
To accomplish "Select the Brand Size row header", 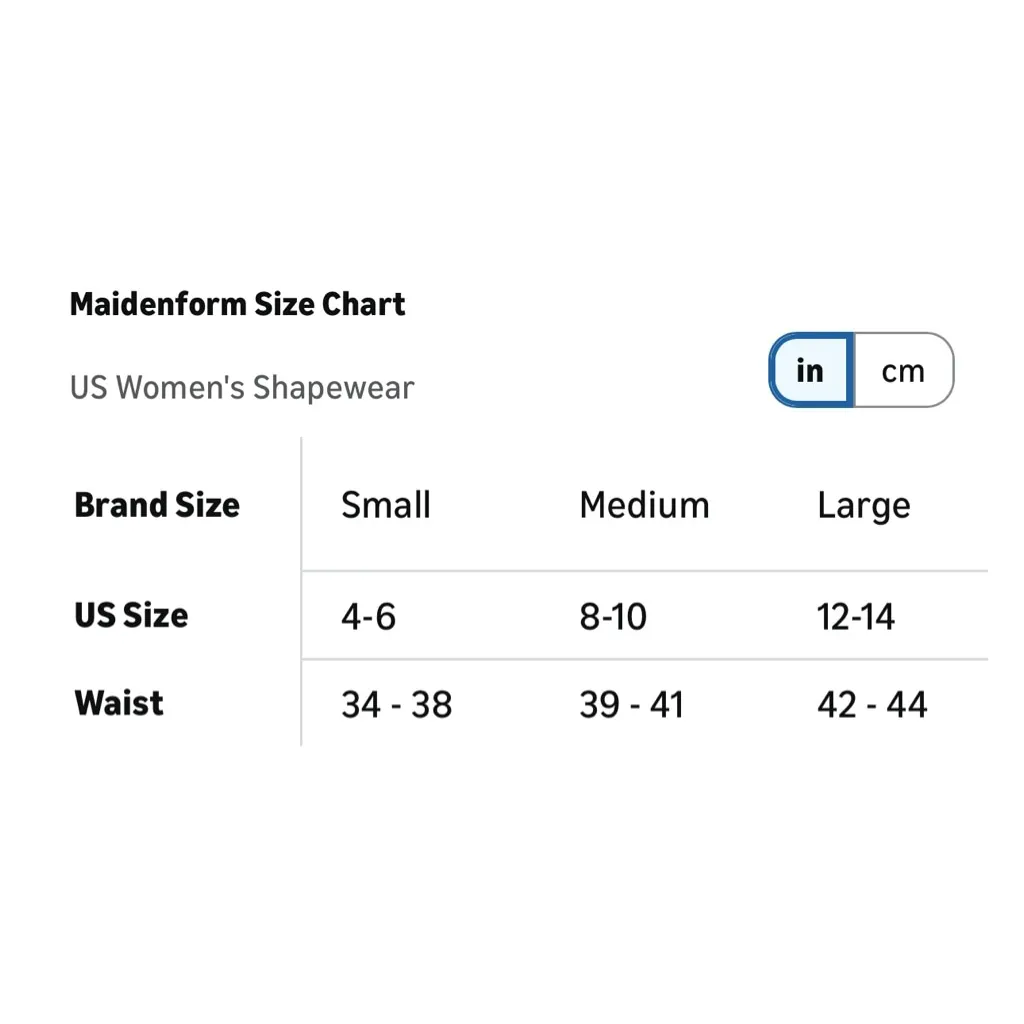I will point(157,505).
